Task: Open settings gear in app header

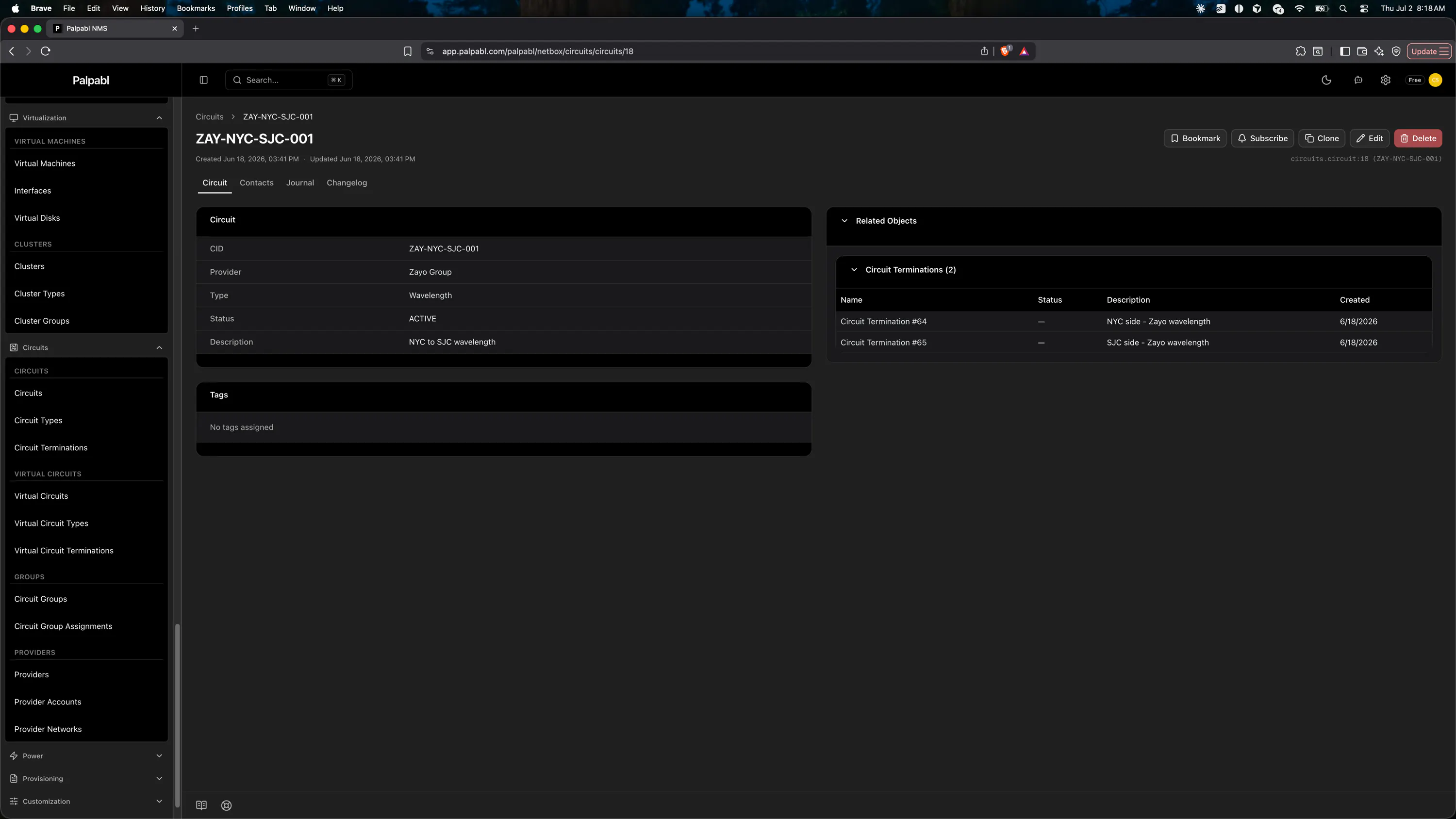Action: click(x=1385, y=80)
